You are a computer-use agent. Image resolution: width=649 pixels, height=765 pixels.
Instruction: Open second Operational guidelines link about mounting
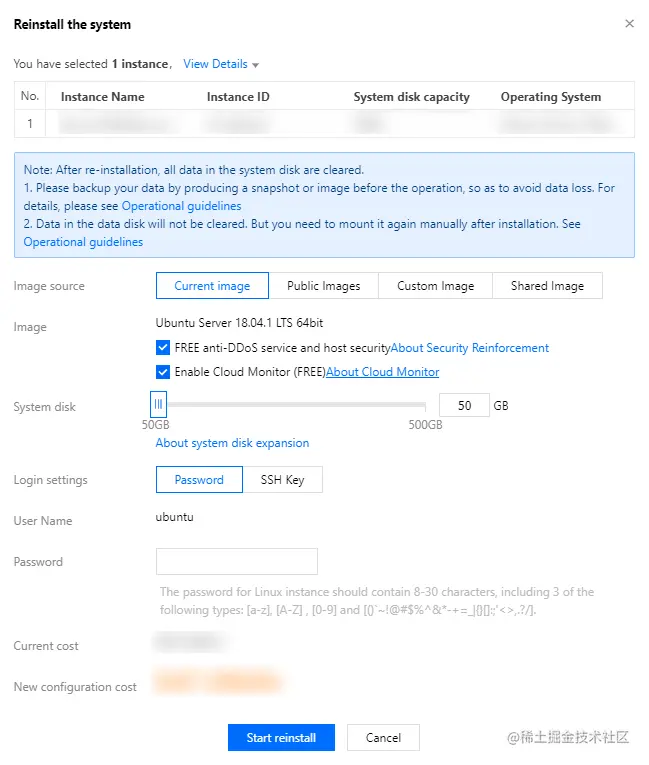[x=83, y=242]
